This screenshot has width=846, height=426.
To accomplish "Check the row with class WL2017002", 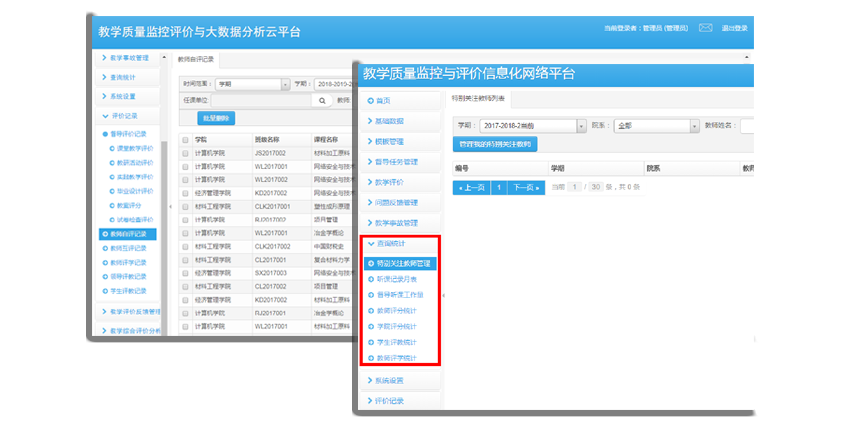I will point(185,180).
